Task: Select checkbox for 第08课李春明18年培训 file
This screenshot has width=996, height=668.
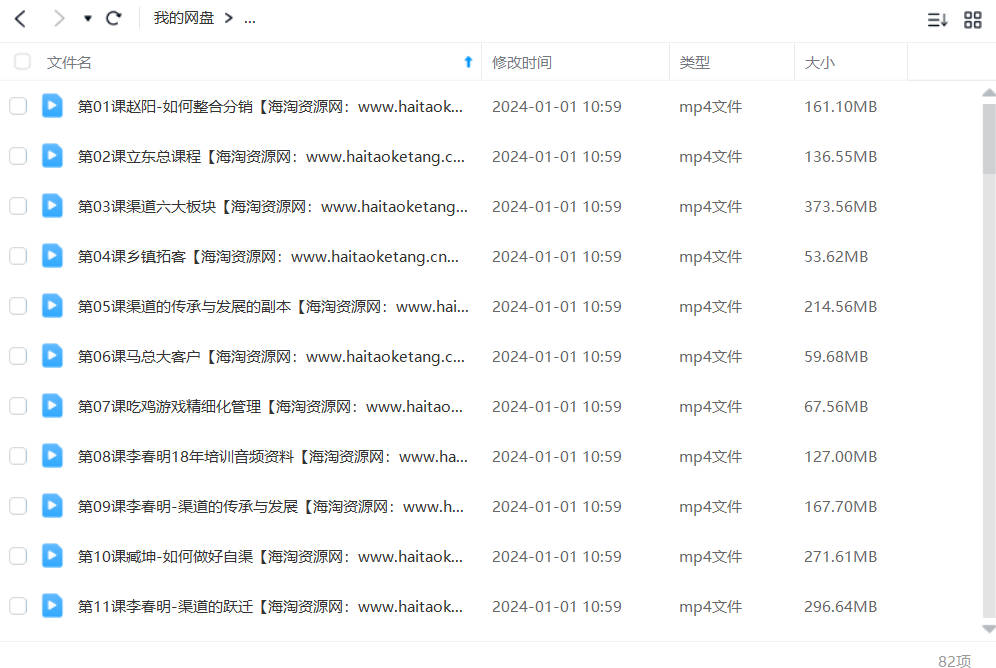Action: coord(18,456)
